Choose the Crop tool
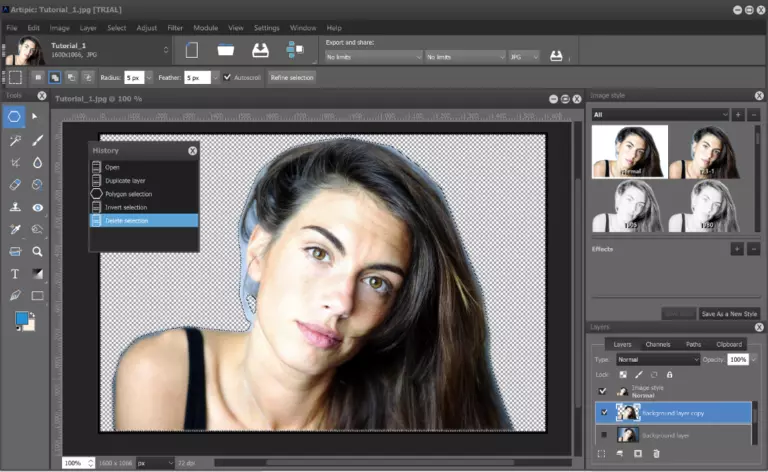Screen dimensions: 768x472 click(15, 162)
